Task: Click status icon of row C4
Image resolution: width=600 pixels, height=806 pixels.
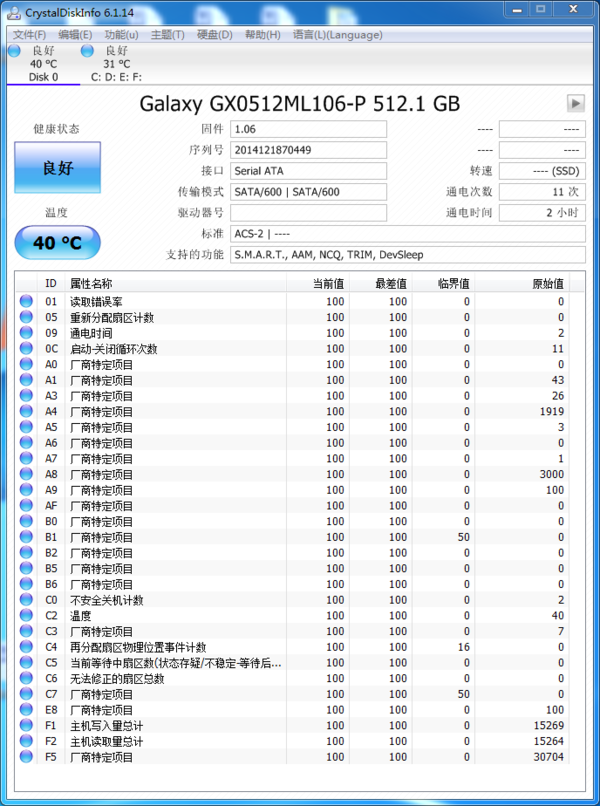Action: click(x=26, y=647)
